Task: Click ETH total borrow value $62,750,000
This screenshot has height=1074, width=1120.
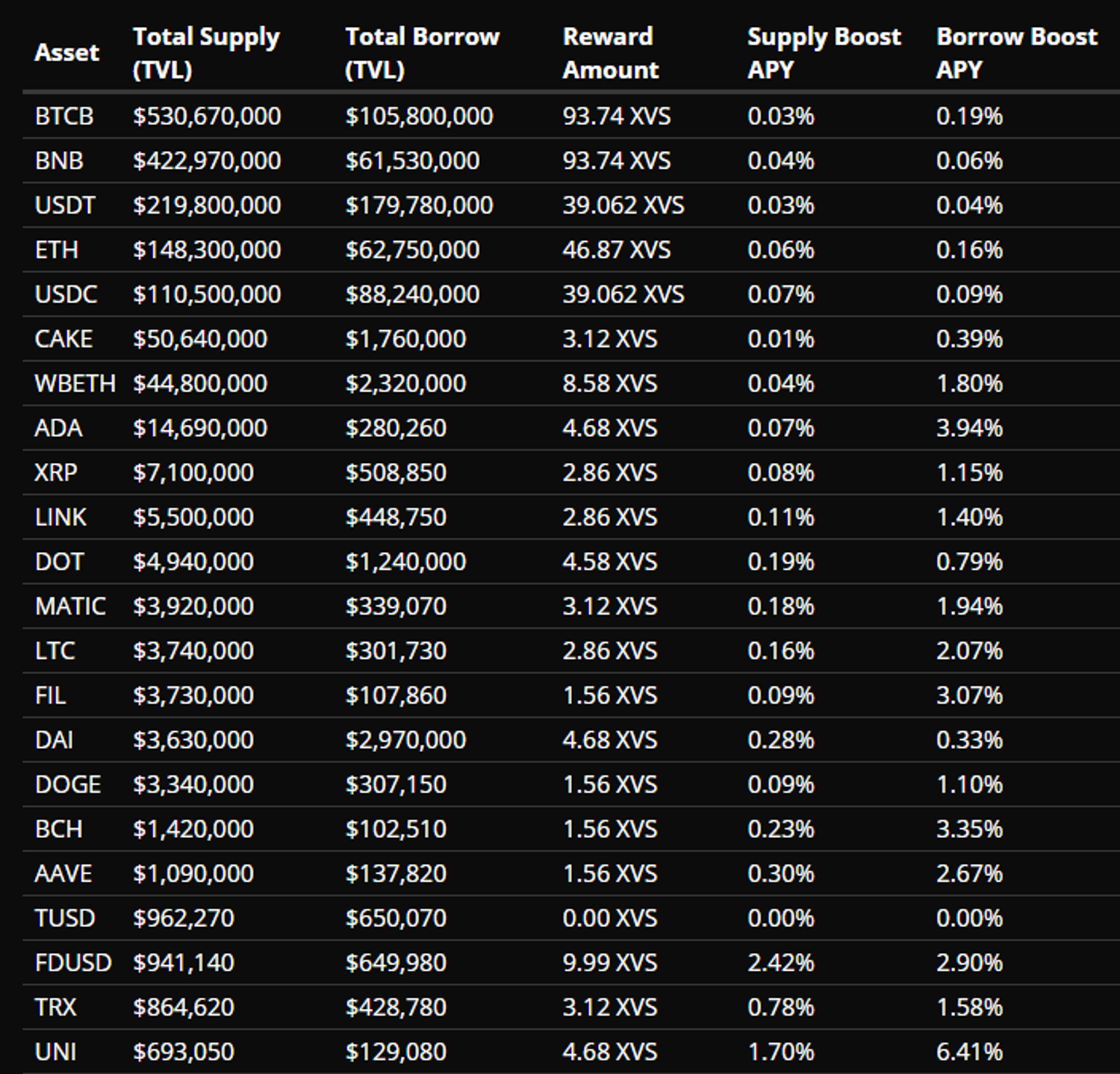Action: tap(412, 249)
